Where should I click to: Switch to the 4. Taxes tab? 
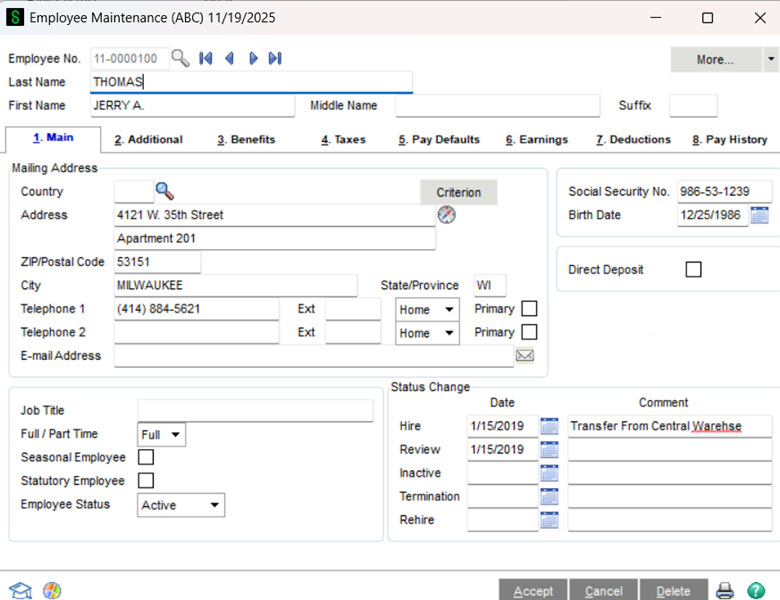click(x=343, y=139)
